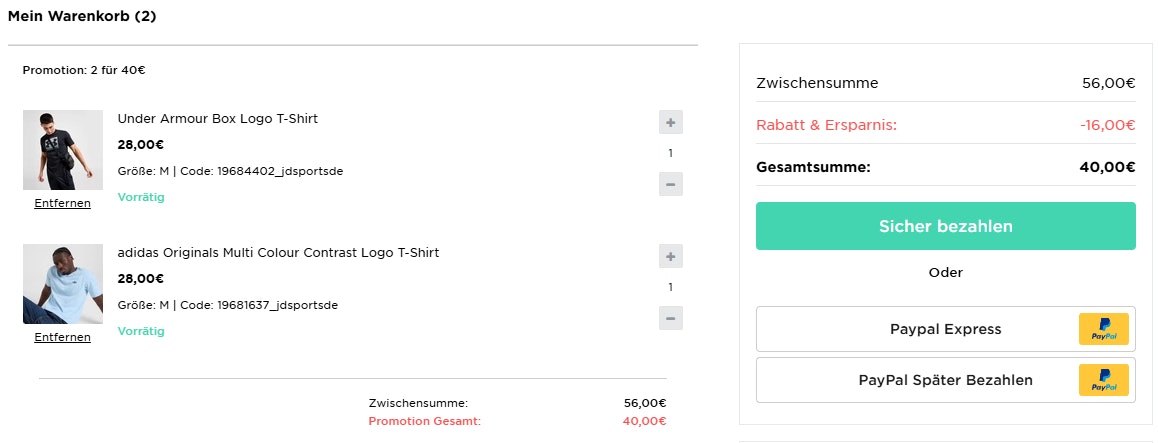This screenshot has height=443, width=1158.
Task: Click PayPal logo beside Später Bezahlen
Action: tap(1103, 380)
